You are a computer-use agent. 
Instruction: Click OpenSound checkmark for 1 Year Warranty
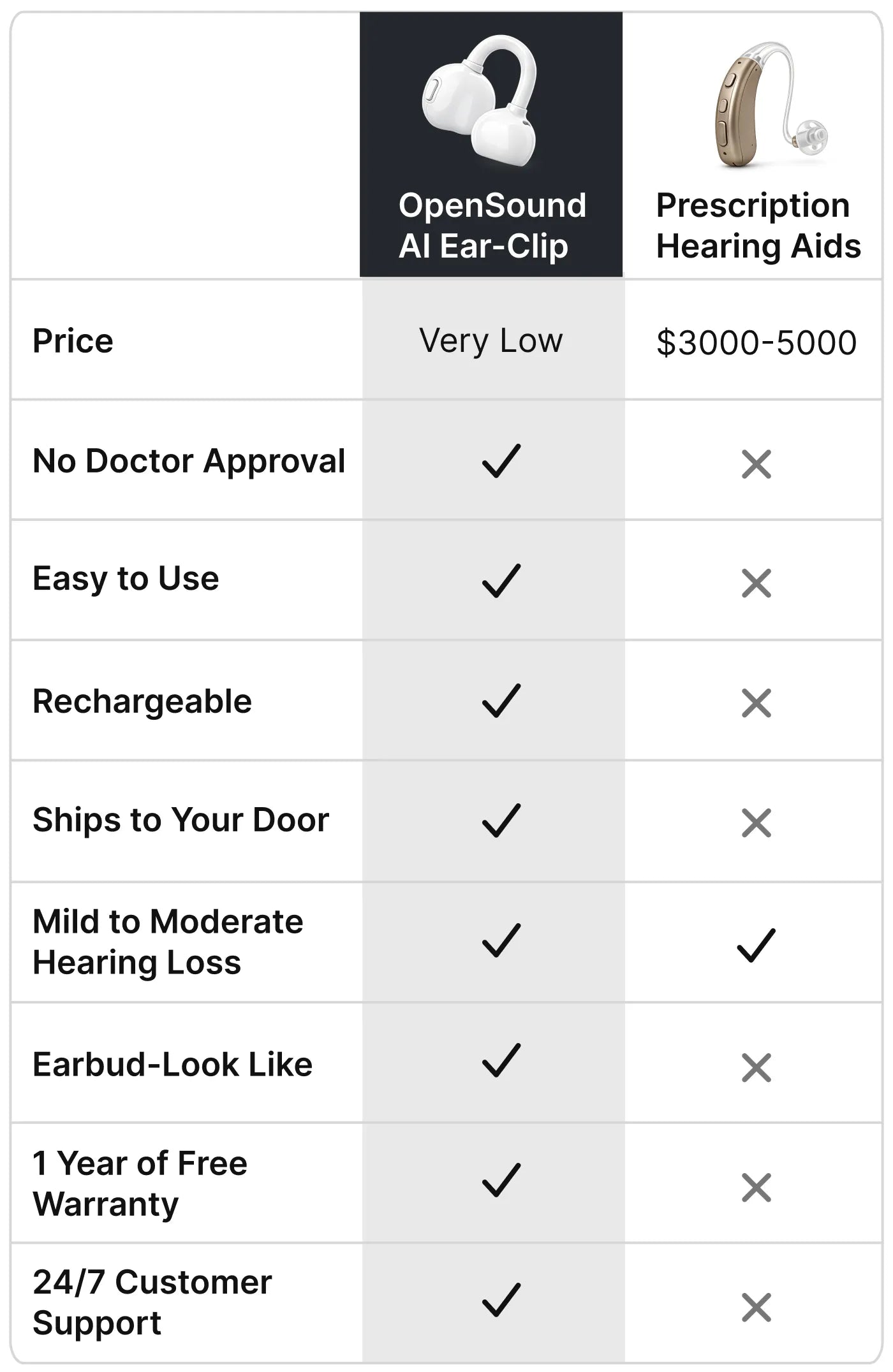point(501,1180)
